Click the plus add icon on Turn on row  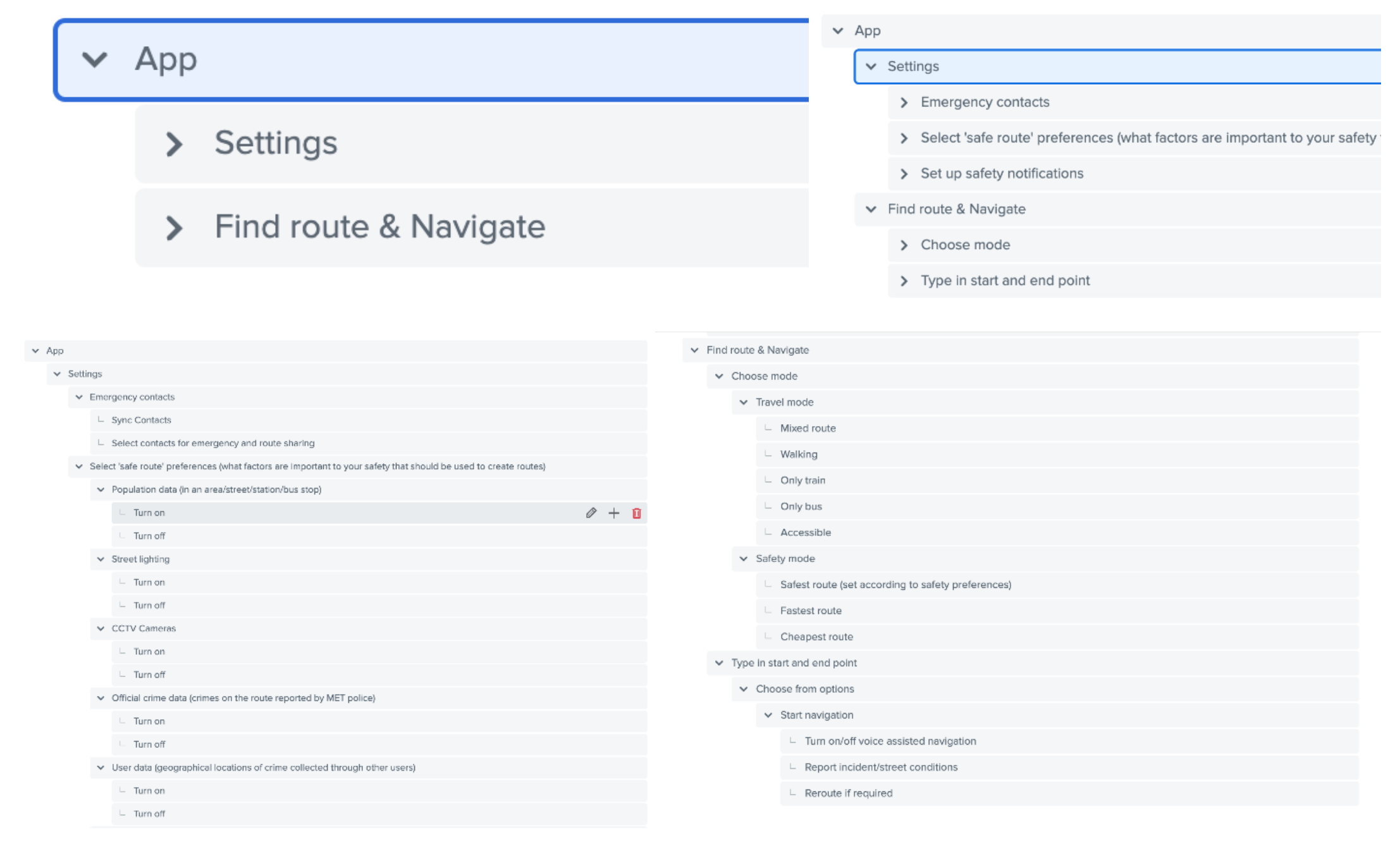(x=613, y=513)
